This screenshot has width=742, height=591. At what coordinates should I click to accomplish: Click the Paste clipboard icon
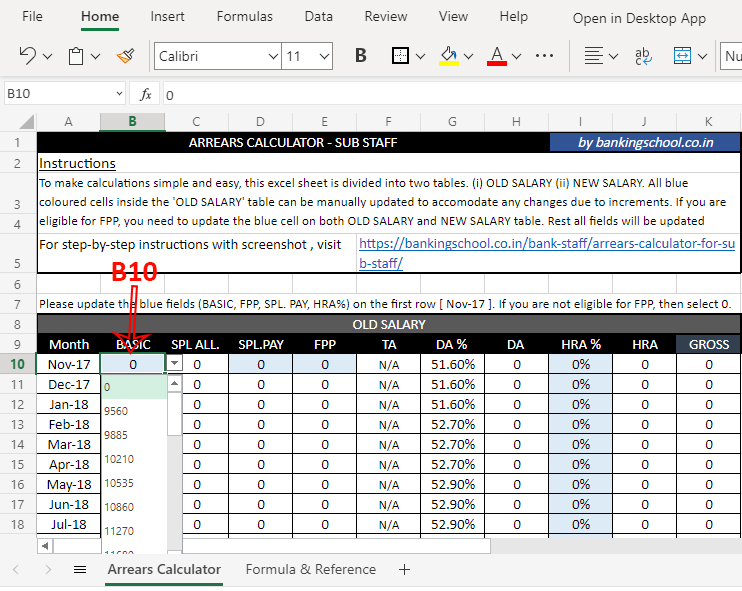[x=76, y=56]
